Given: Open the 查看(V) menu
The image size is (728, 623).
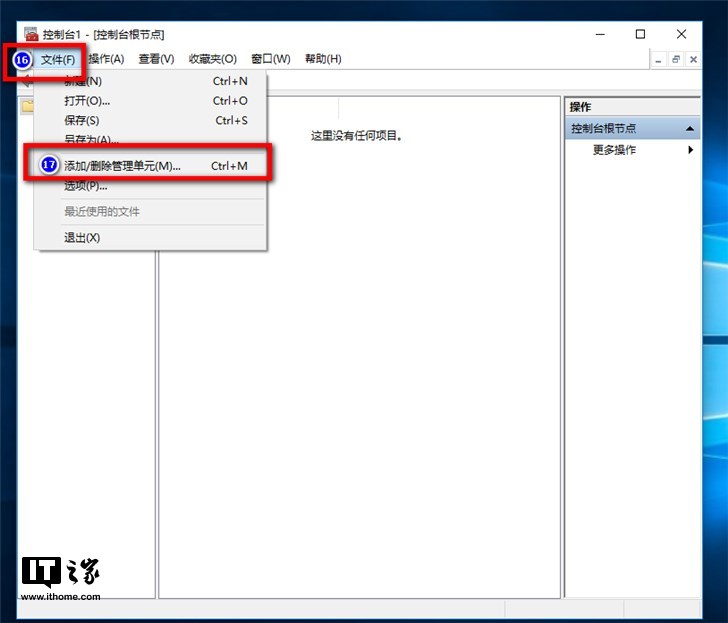Looking at the screenshot, I should [x=156, y=59].
